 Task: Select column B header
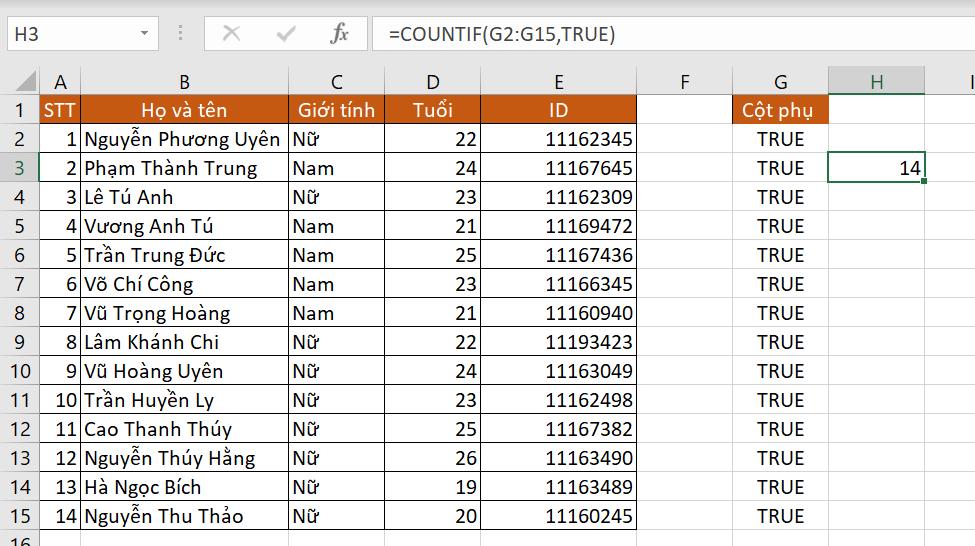[185, 81]
